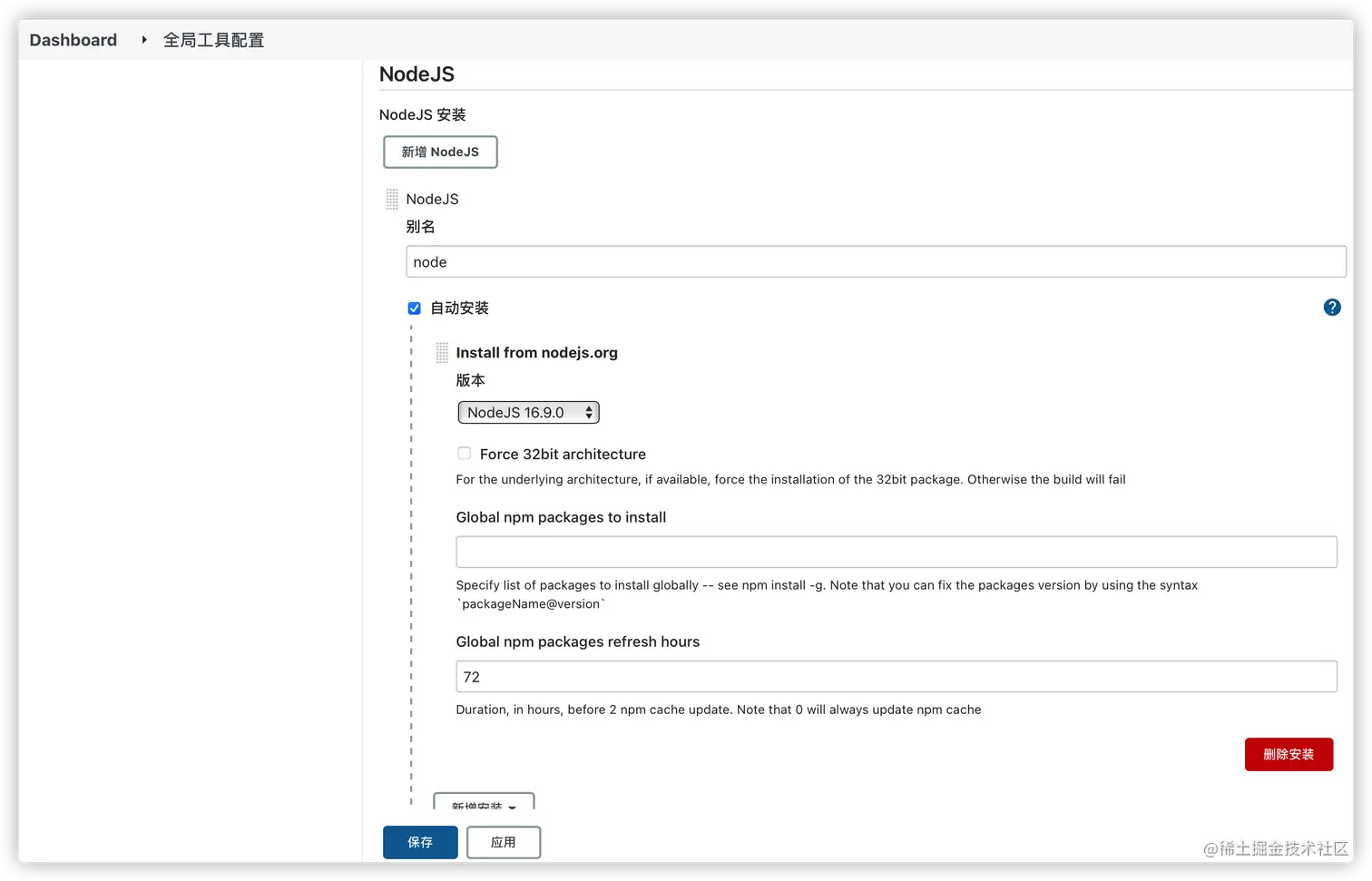Click the red 删除安装 button

(x=1289, y=755)
